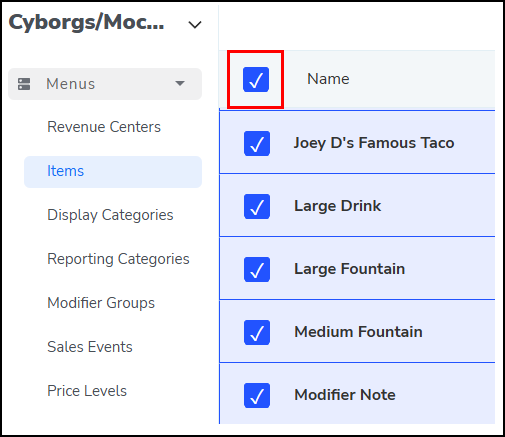Navigate to Modifier Groups
Viewport: 505px width, 437px height.
click(x=101, y=303)
